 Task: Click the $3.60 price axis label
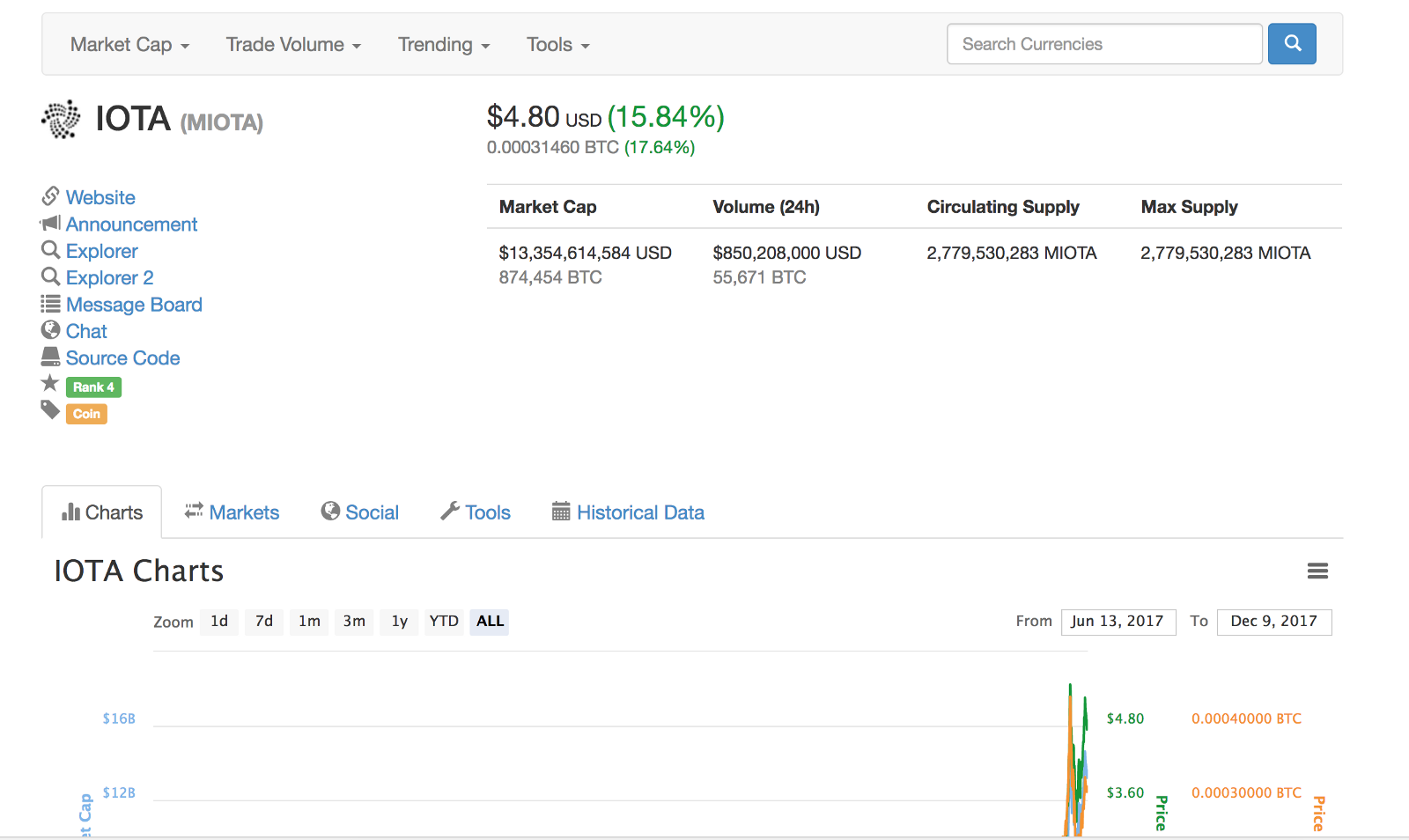pyautogui.click(x=1125, y=792)
